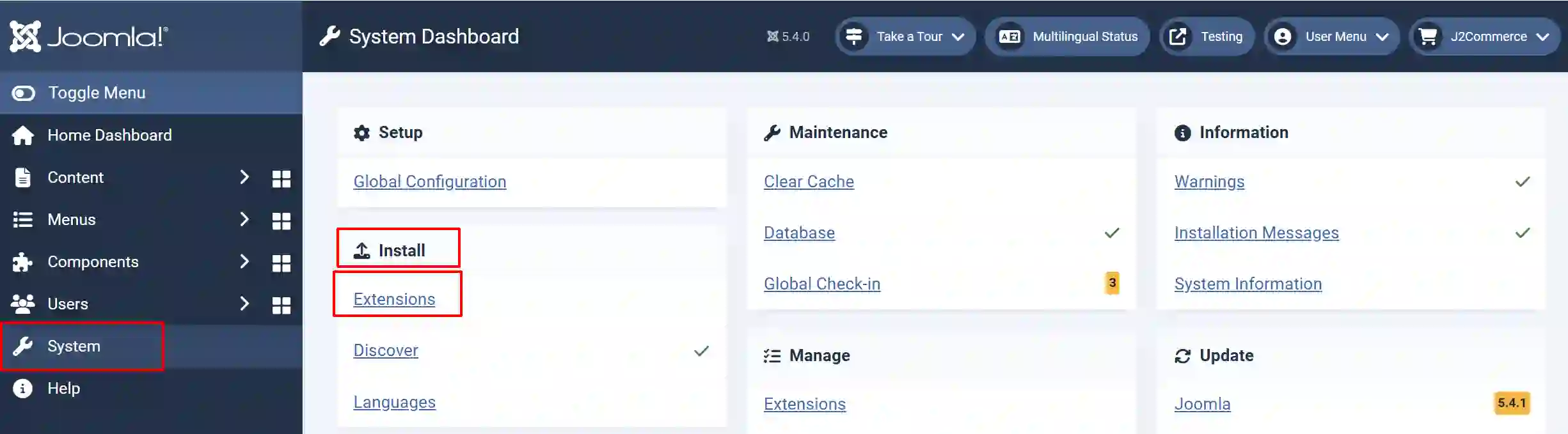Image resolution: width=1568 pixels, height=434 pixels.
Task: Expand the Menus submenu chevron
Action: (244, 219)
